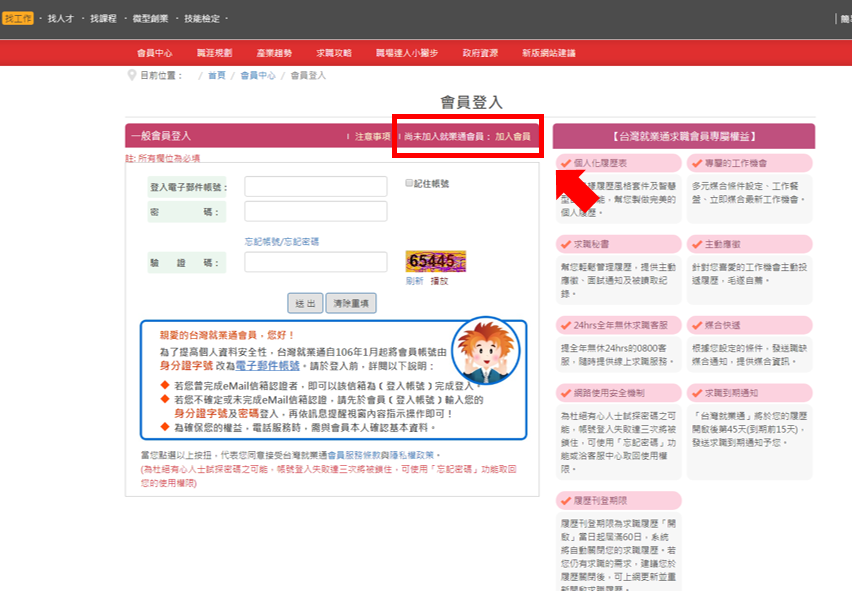Open 職涯規劃 in the red navigation bar
The image size is (852, 591).
click(x=215, y=53)
